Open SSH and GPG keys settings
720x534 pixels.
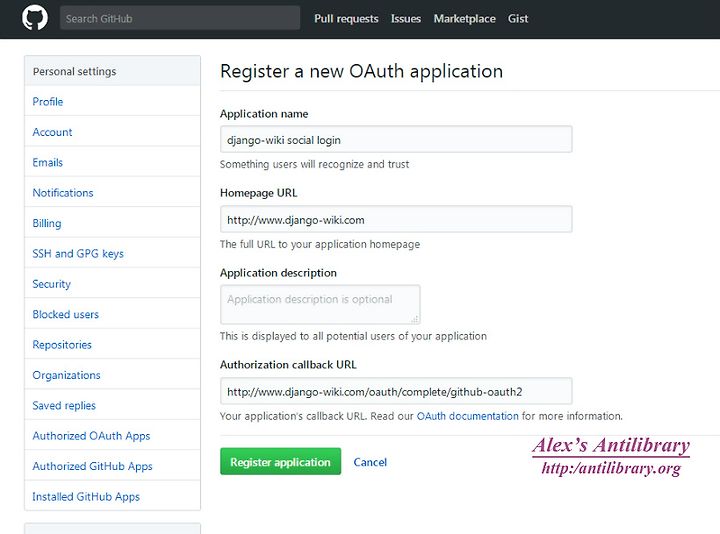tap(78, 253)
